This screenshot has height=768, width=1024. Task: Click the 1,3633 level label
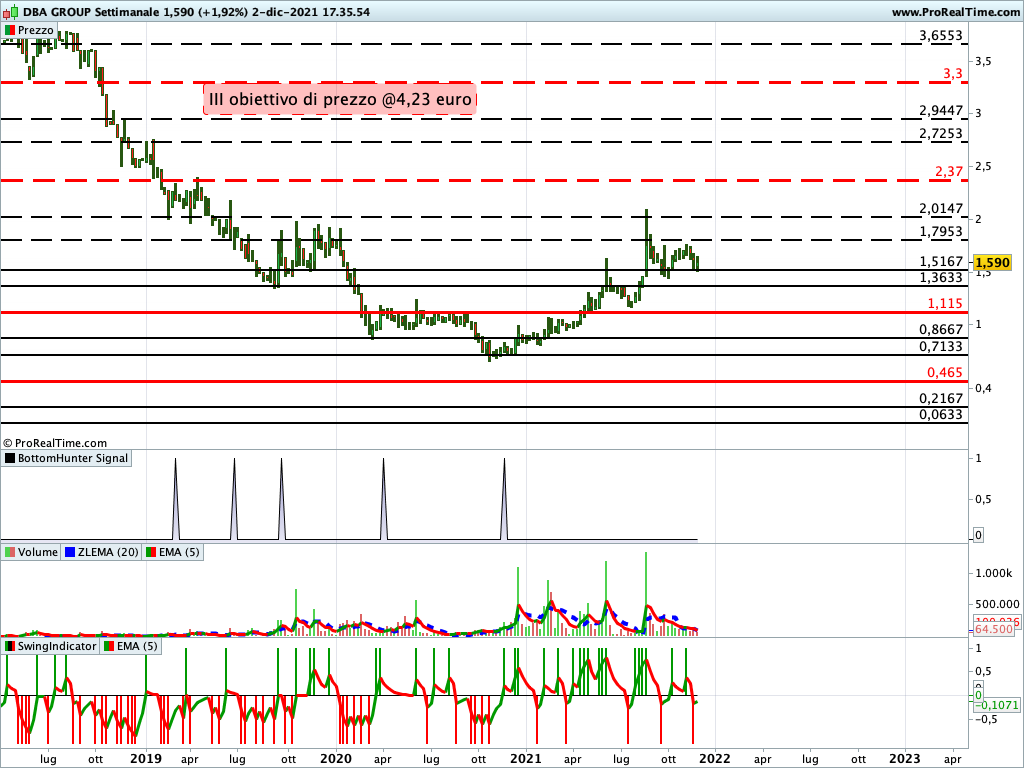click(940, 278)
